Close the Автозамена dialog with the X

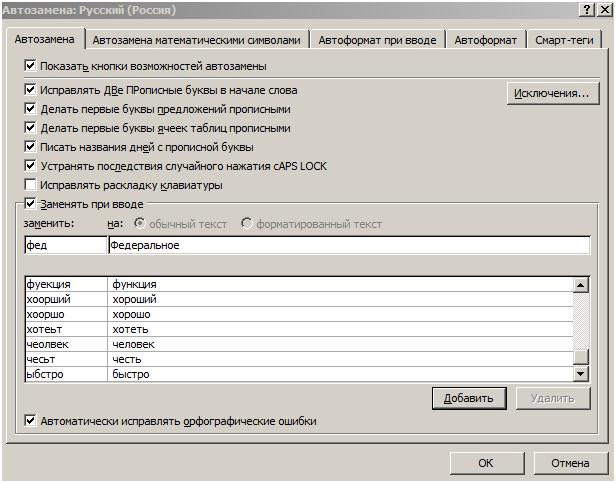(x=605, y=9)
